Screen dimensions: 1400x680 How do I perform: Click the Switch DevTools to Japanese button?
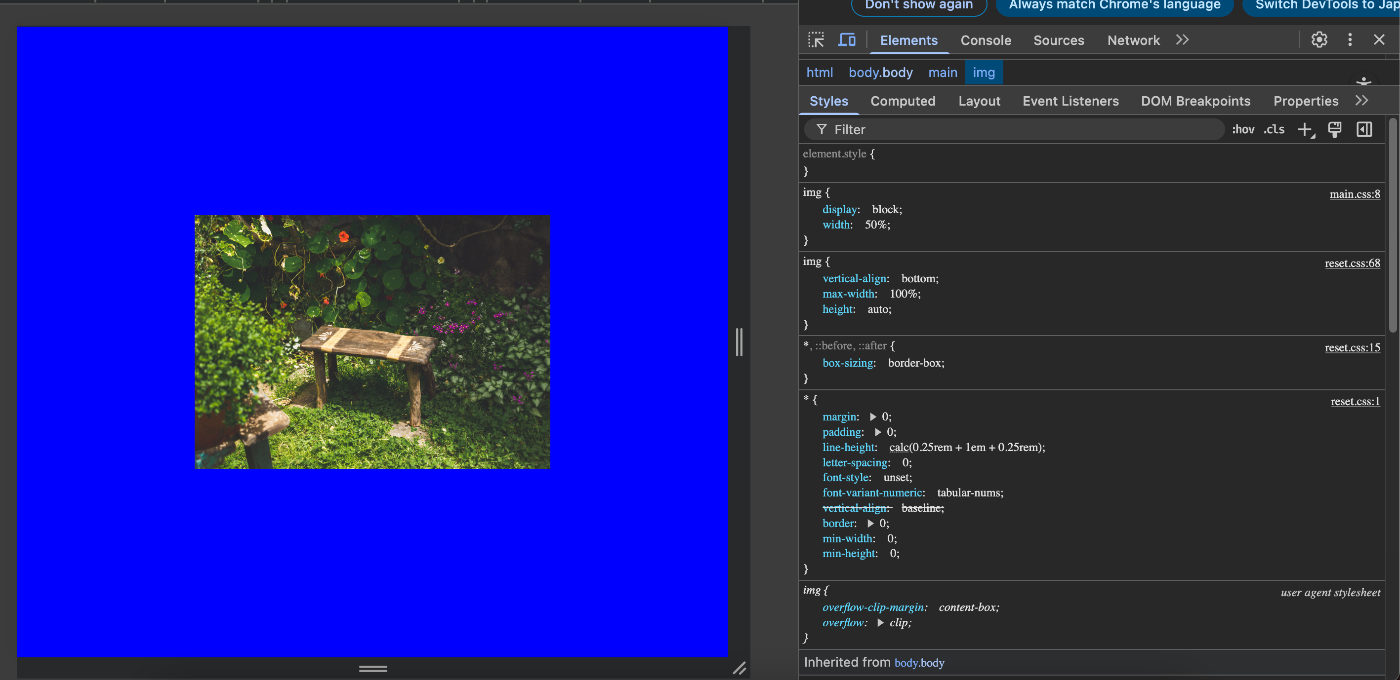(x=1321, y=5)
